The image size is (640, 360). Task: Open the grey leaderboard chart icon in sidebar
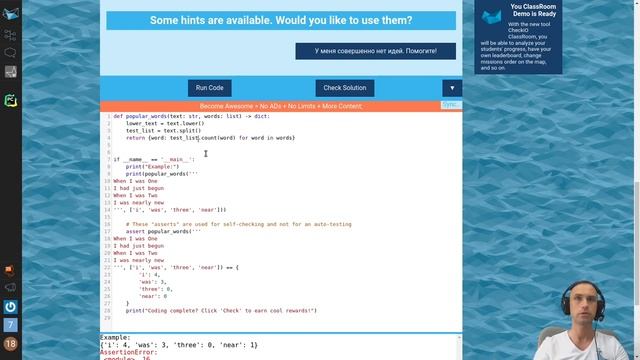point(11,71)
